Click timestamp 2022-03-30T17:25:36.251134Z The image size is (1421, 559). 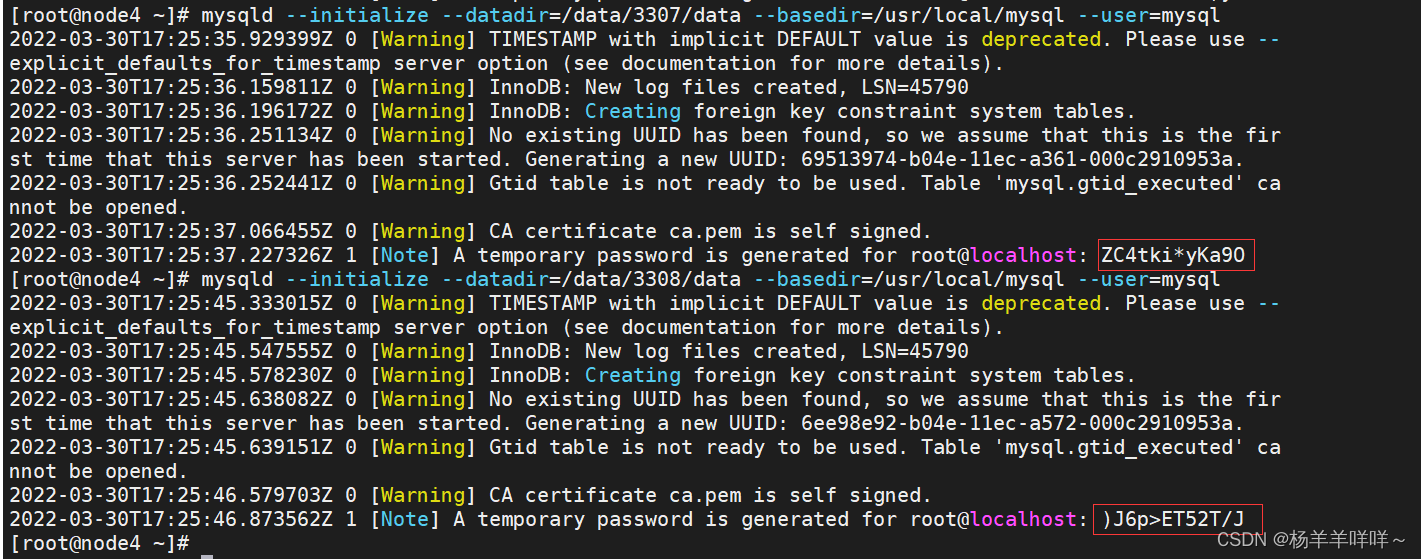pyautogui.click(x=171, y=136)
